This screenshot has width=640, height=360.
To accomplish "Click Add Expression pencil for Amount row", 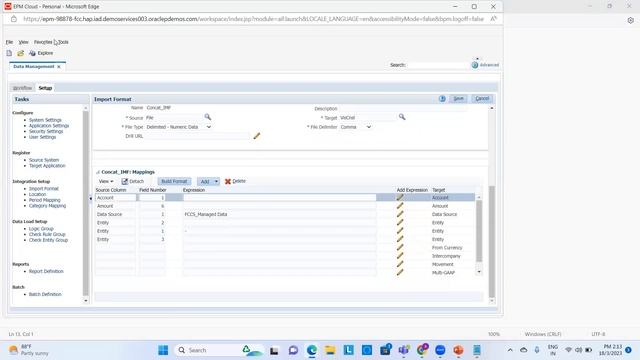I will pos(400,206).
